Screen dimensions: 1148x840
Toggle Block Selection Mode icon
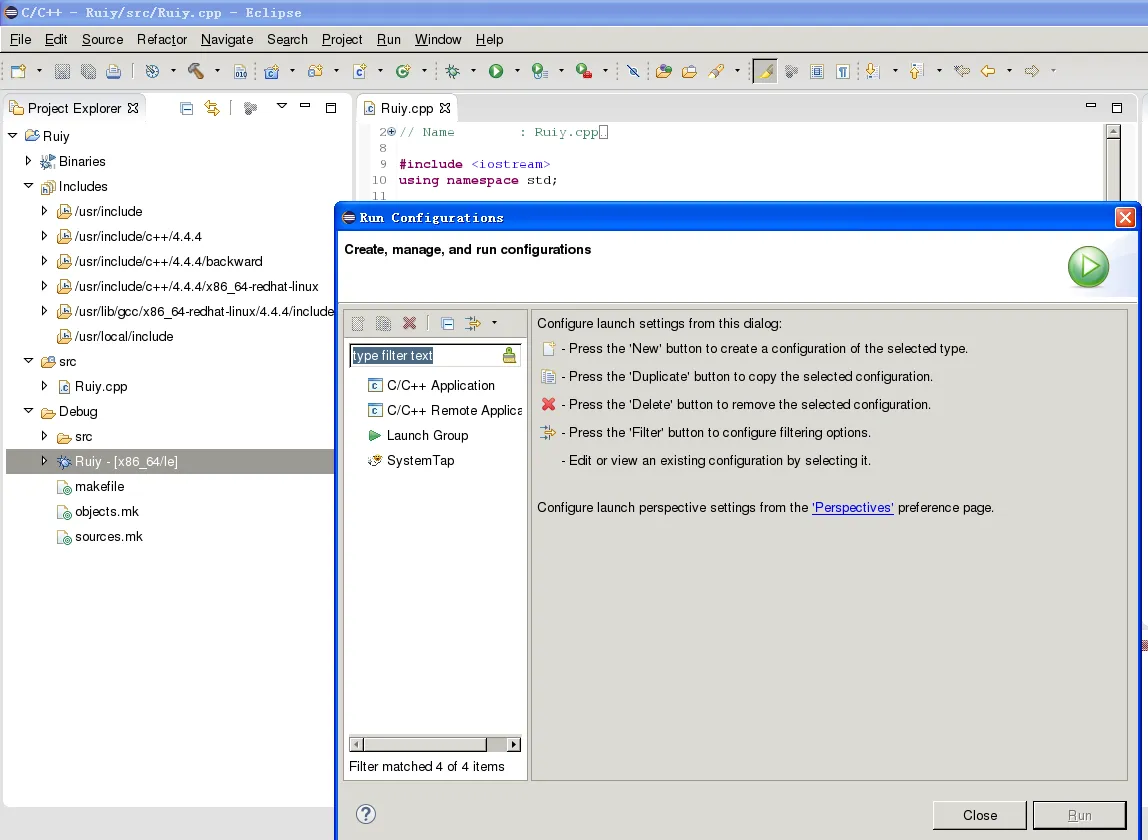pos(817,71)
